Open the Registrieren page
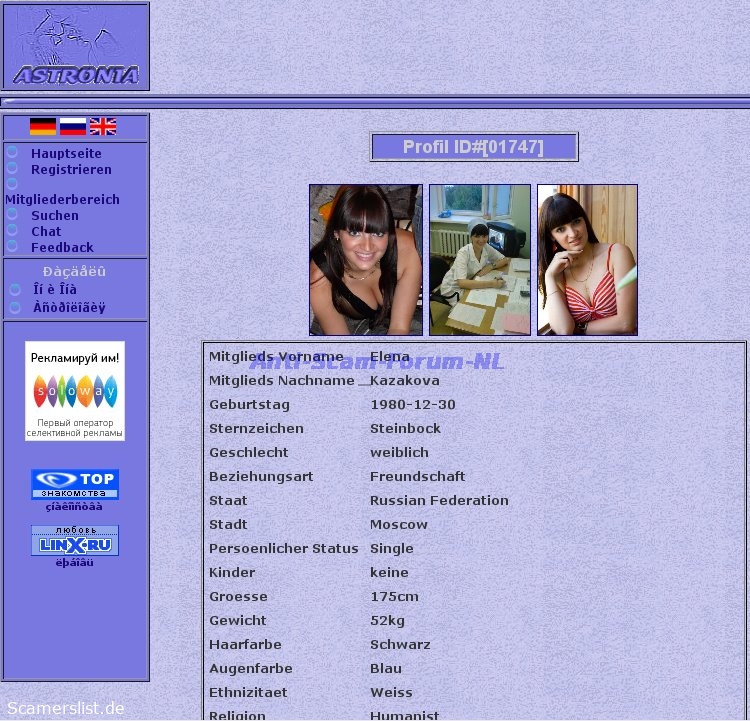 point(71,170)
